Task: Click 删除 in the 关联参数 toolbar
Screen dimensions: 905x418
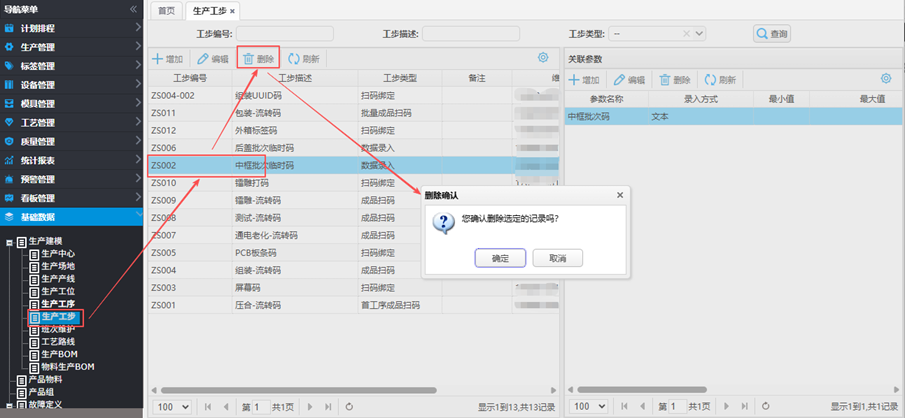Action: (x=675, y=80)
